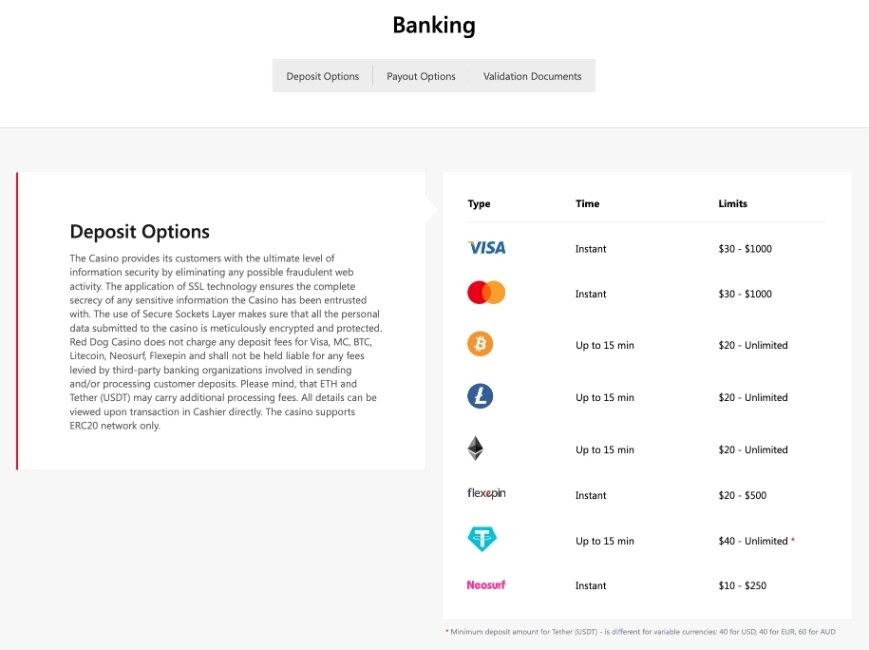Click the Neosurf logo
Screen dimensions: 869x650
coord(485,585)
